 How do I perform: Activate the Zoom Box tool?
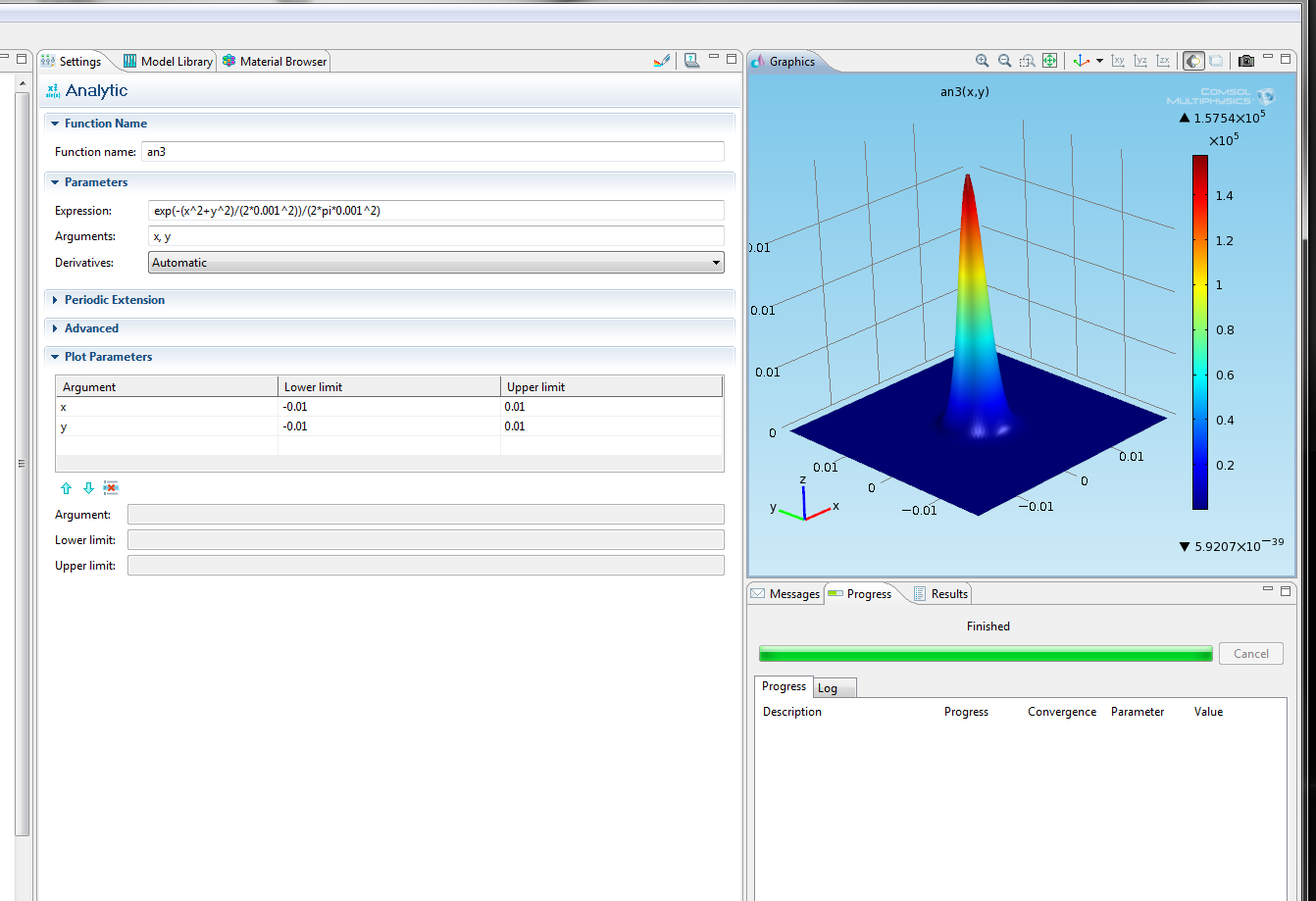click(1027, 61)
